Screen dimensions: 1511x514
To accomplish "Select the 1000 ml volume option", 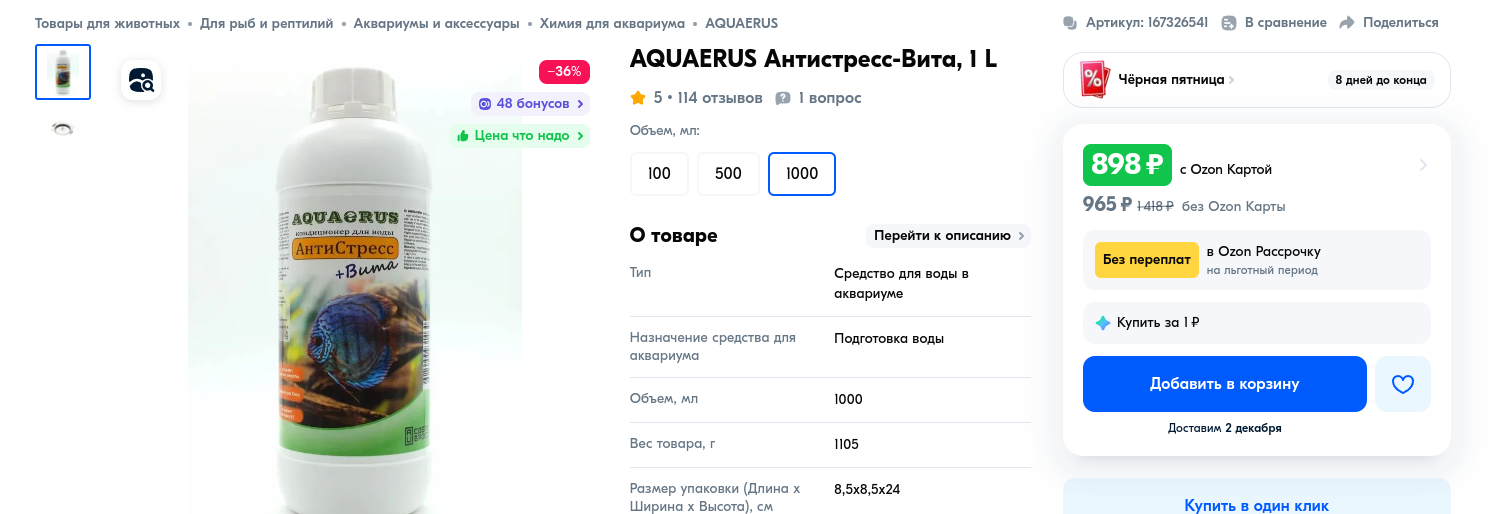I will click(802, 174).
